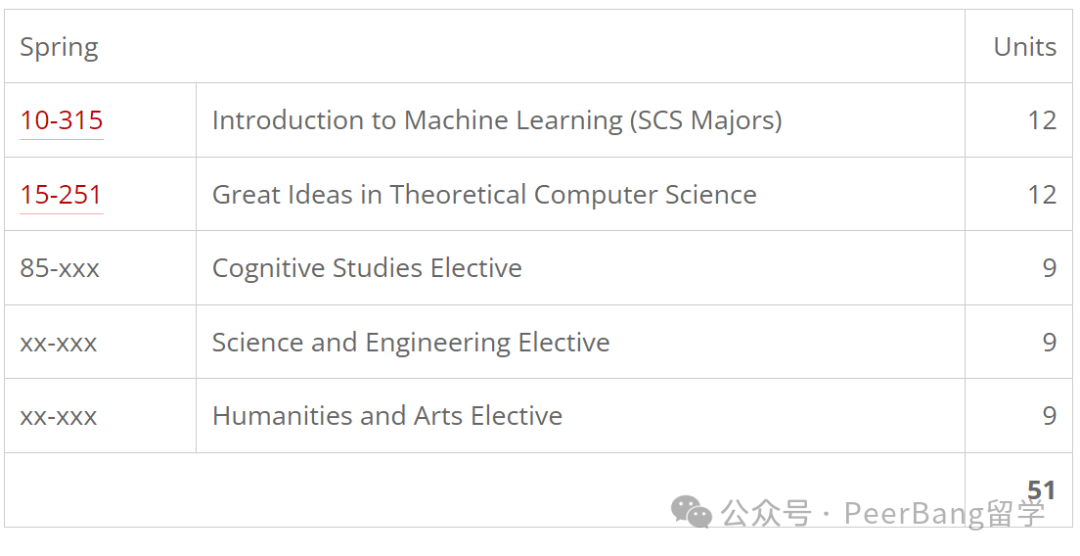Click the total 51 units value
The image size is (1080, 556).
pos(1041,490)
